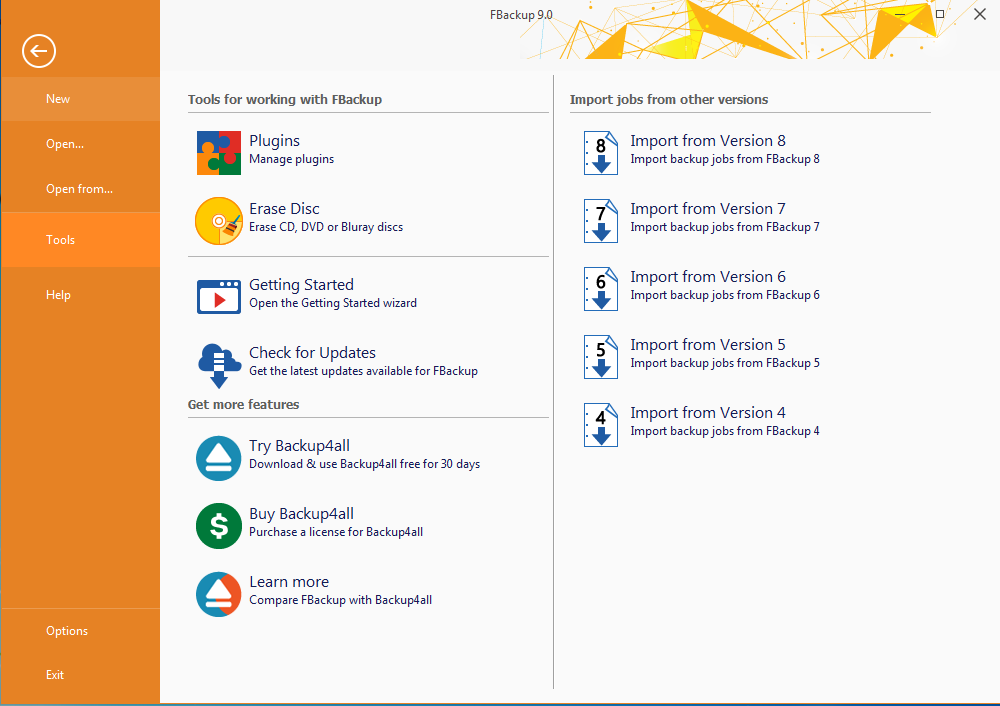1000x706 pixels.
Task: Open the Plugins title link
Action: (274, 141)
